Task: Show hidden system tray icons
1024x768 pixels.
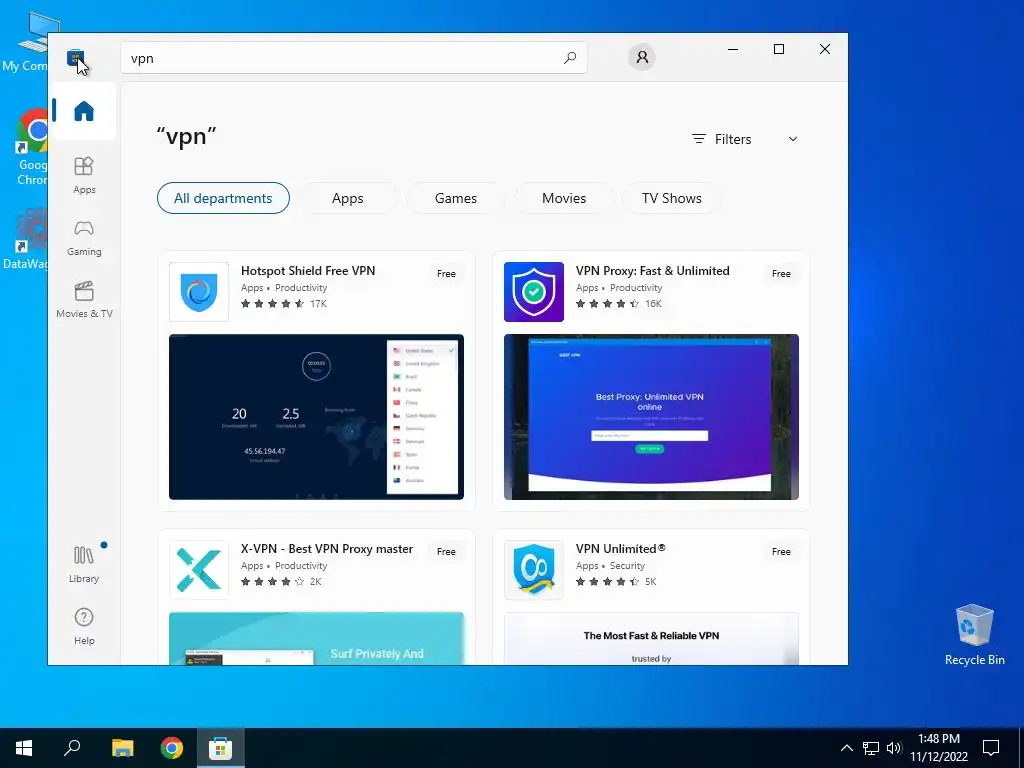Action: [x=846, y=748]
